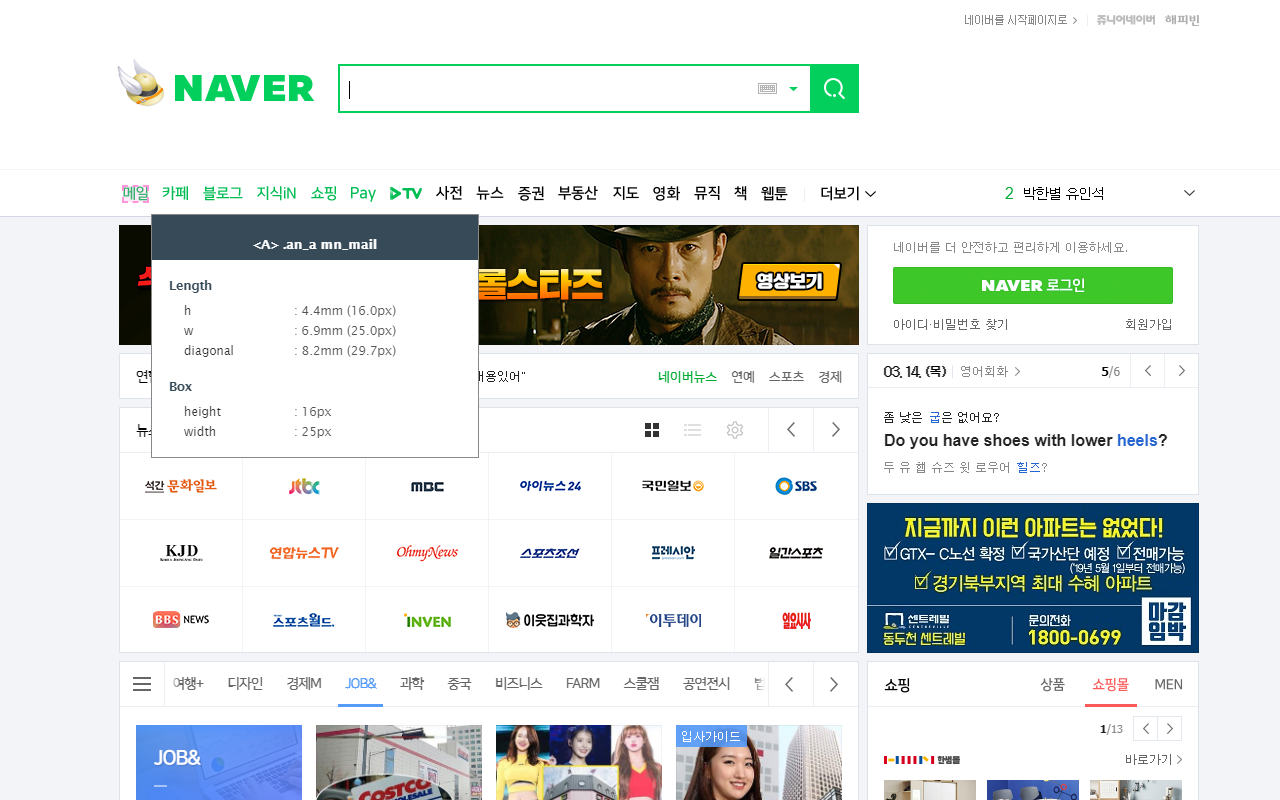
Task: Click the green NAVER 로그인 button
Action: [x=1033, y=285]
